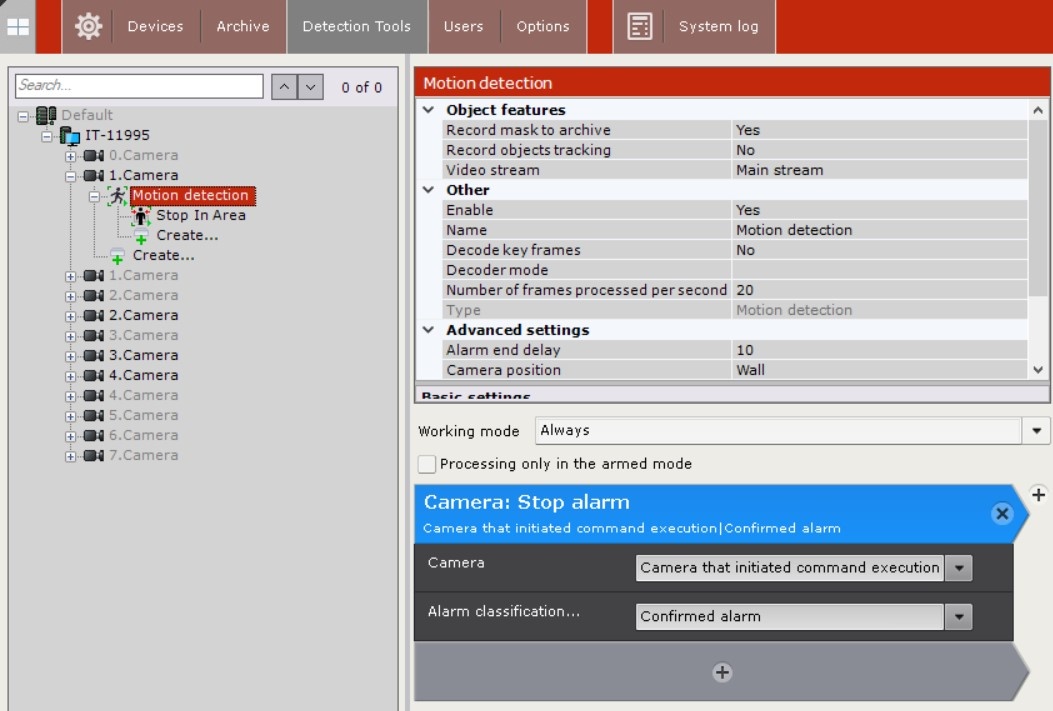Screen dimensions: 1053x711
Task: Open settings via the gear icon
Action: (88, 26)
